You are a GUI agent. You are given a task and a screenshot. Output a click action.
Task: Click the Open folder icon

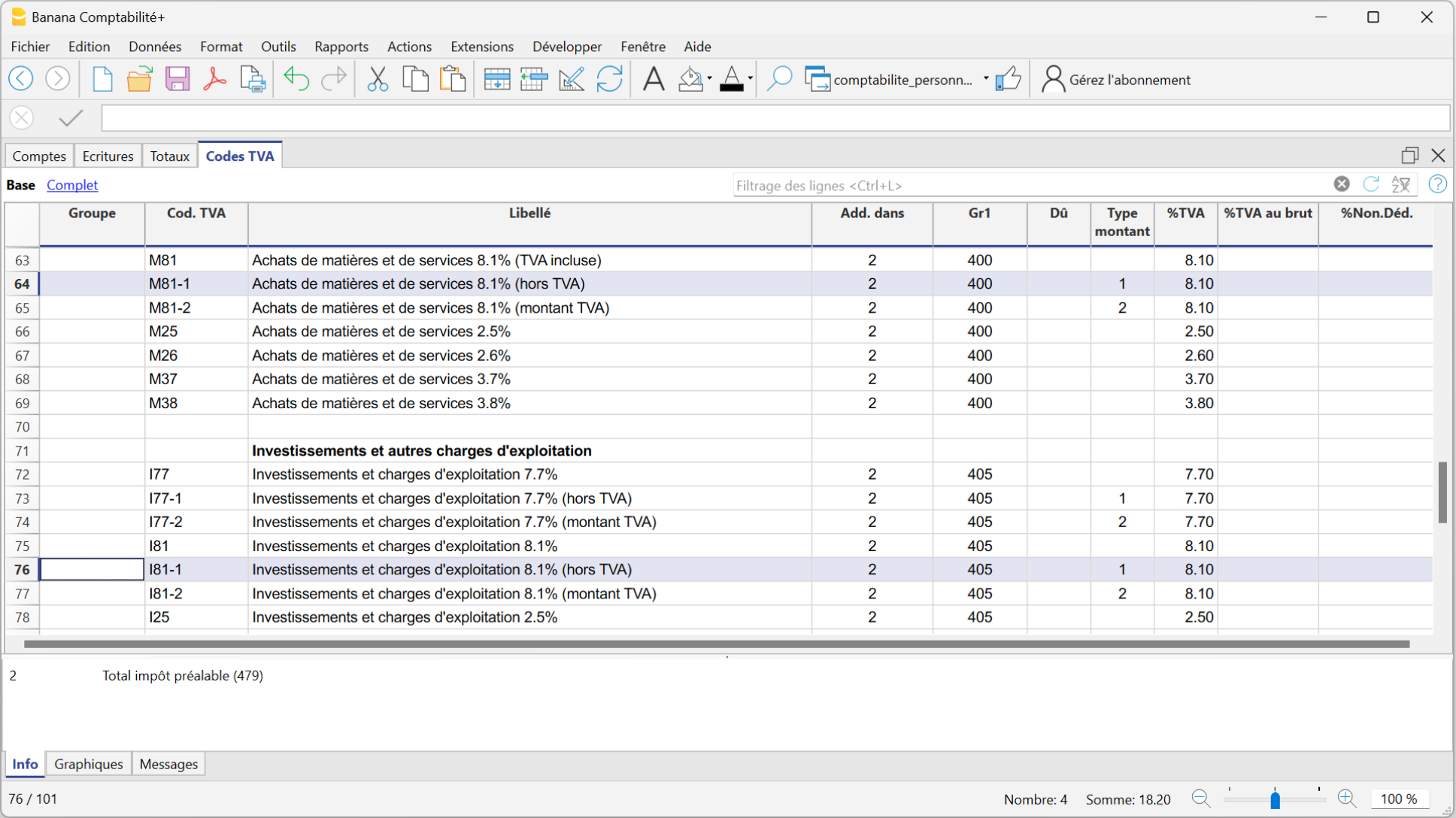coord(139,79)
